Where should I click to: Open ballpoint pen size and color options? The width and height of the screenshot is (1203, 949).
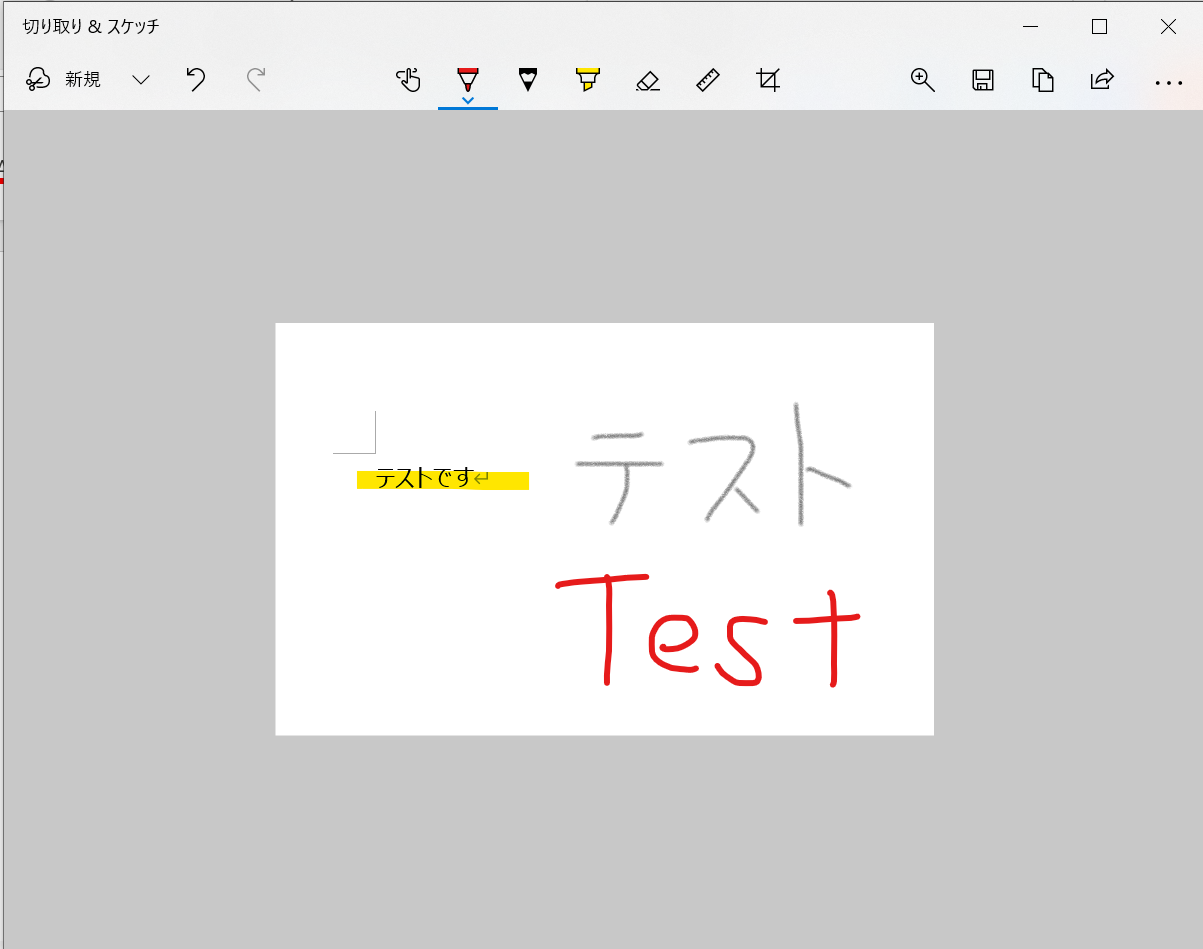coord(467,98)
